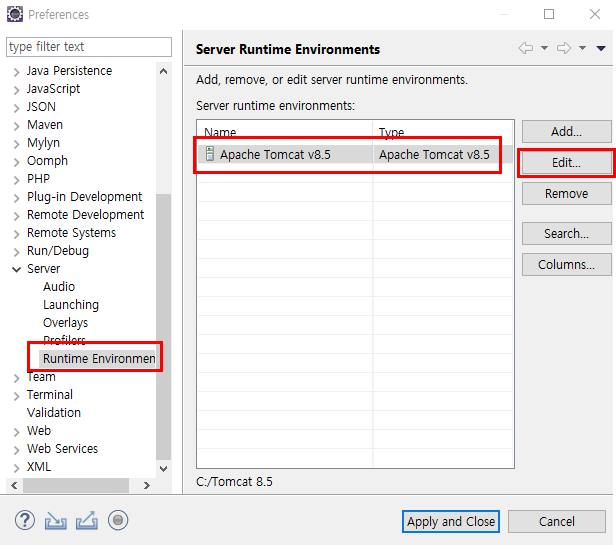Select the Terminal tree label
This screenshot has width=616, height=545.
[x=50, y=395]
